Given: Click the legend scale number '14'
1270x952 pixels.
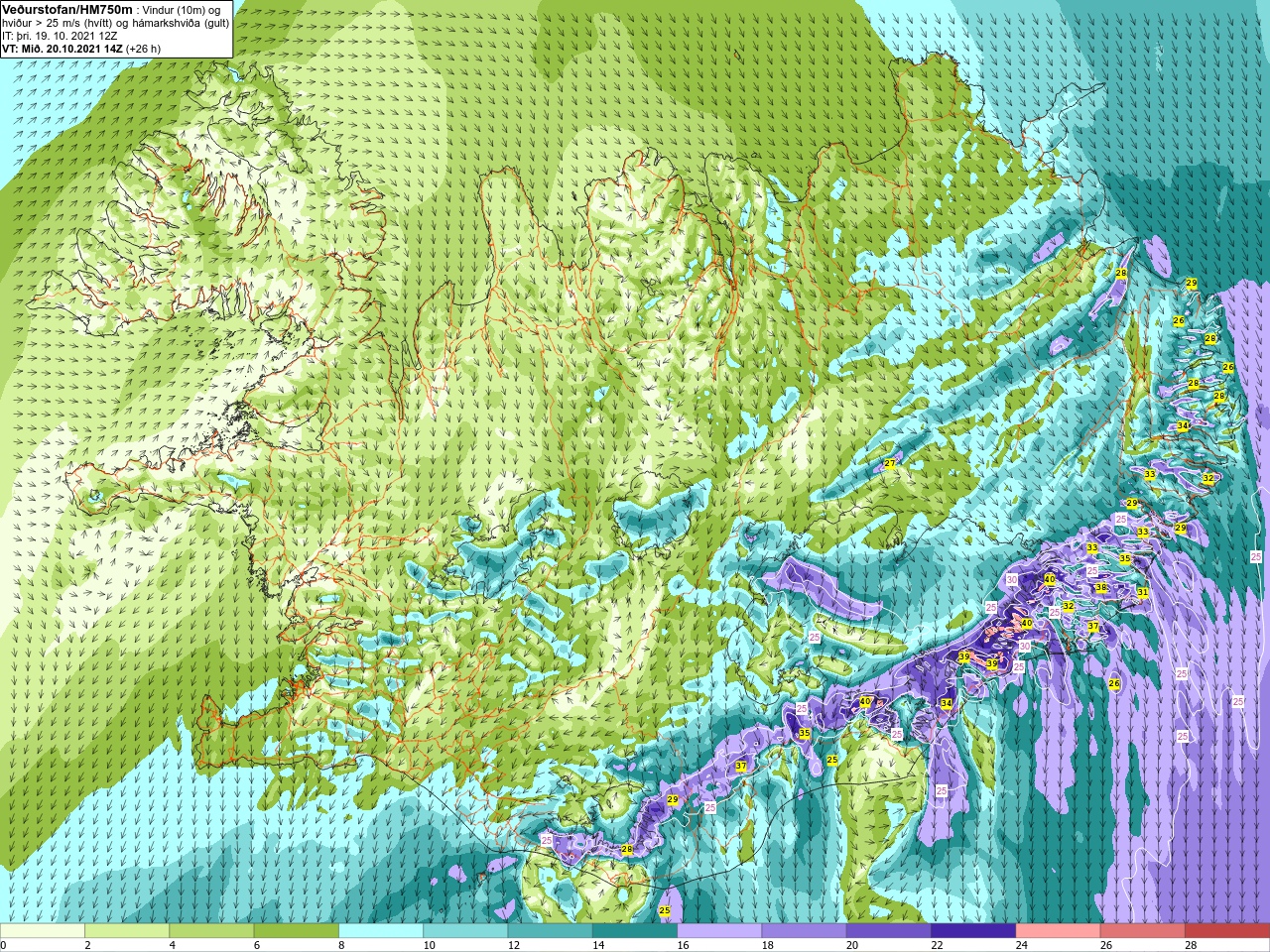Looking at the screenshot, I should (x=597, y=945).
